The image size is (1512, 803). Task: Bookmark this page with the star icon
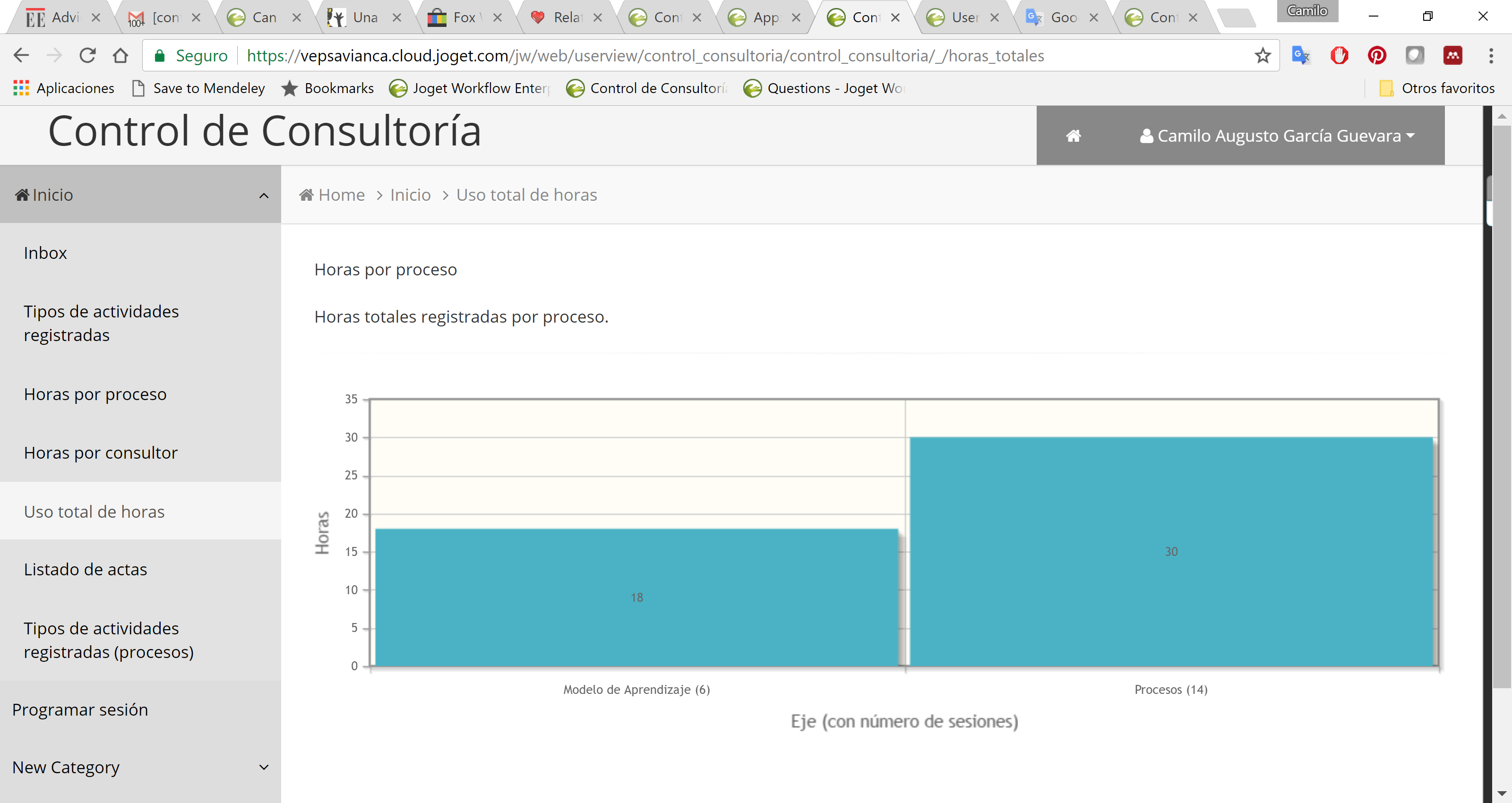(x=1263, y=56)
